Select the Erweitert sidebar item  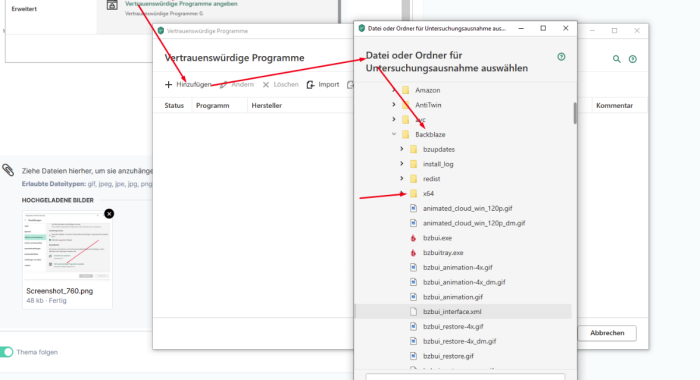pyautogui.click(x=24, y=9)
